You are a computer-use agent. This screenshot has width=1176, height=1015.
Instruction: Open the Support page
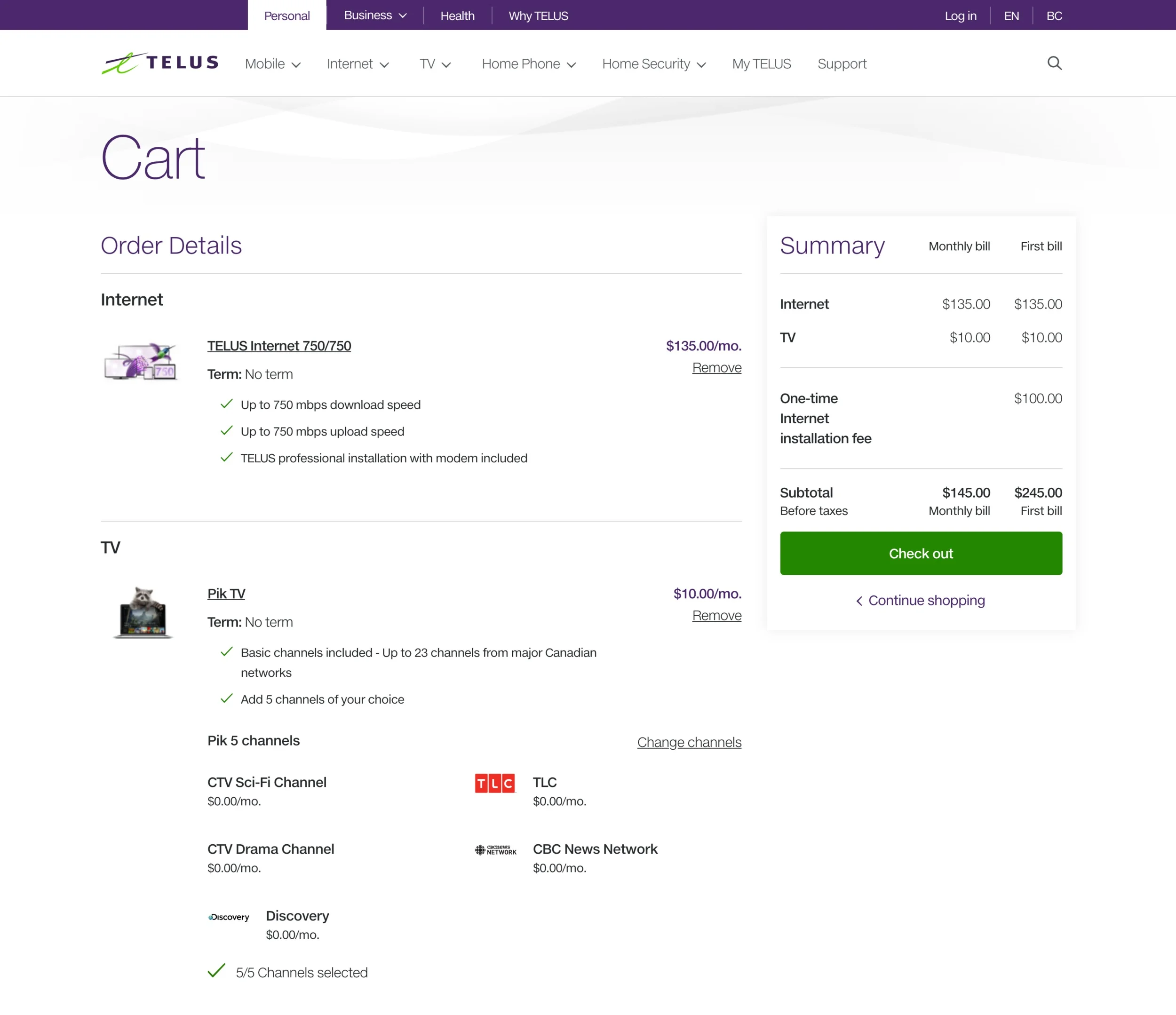click(842, 64)
